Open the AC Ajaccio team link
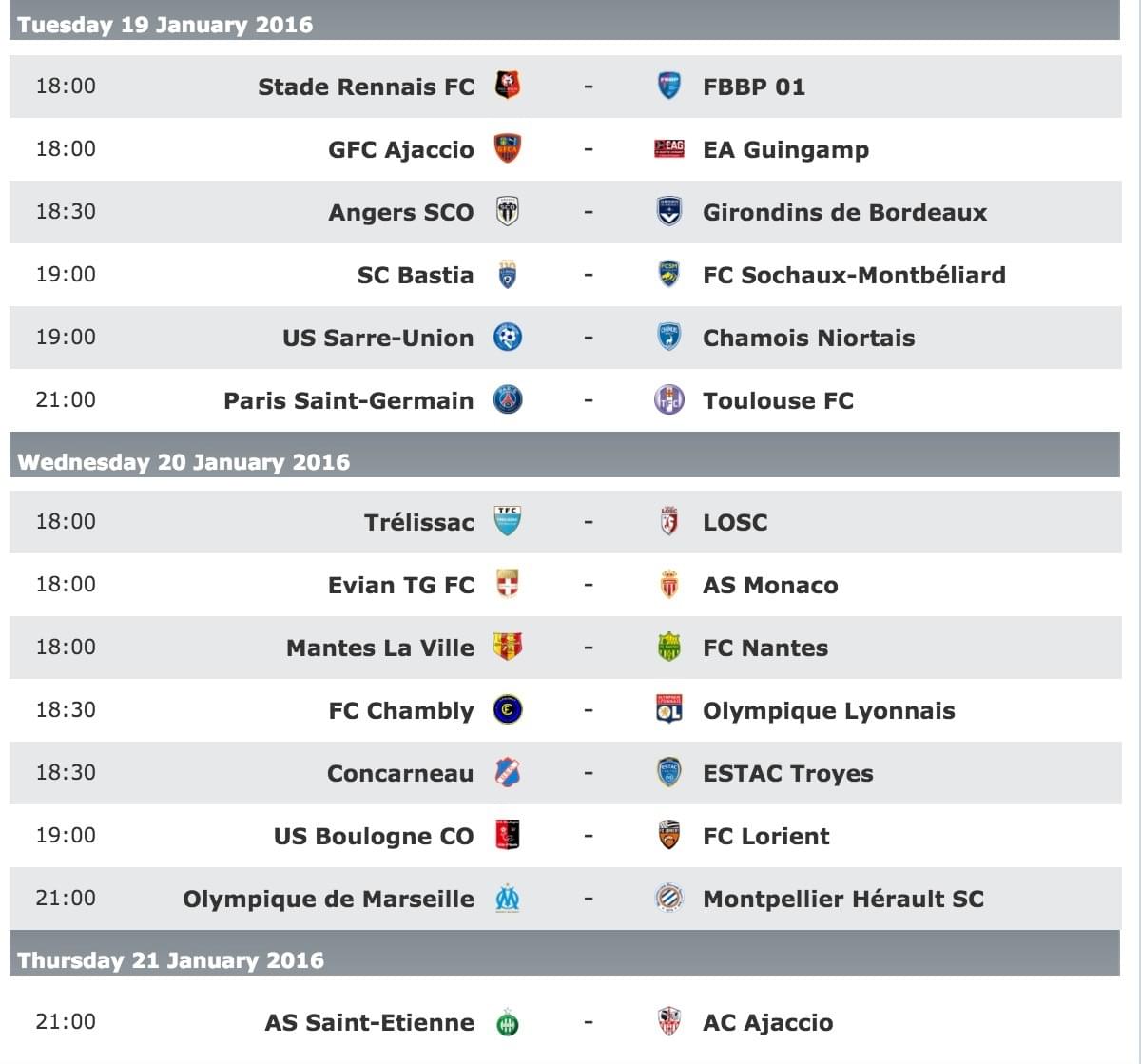 (767, 1023)
